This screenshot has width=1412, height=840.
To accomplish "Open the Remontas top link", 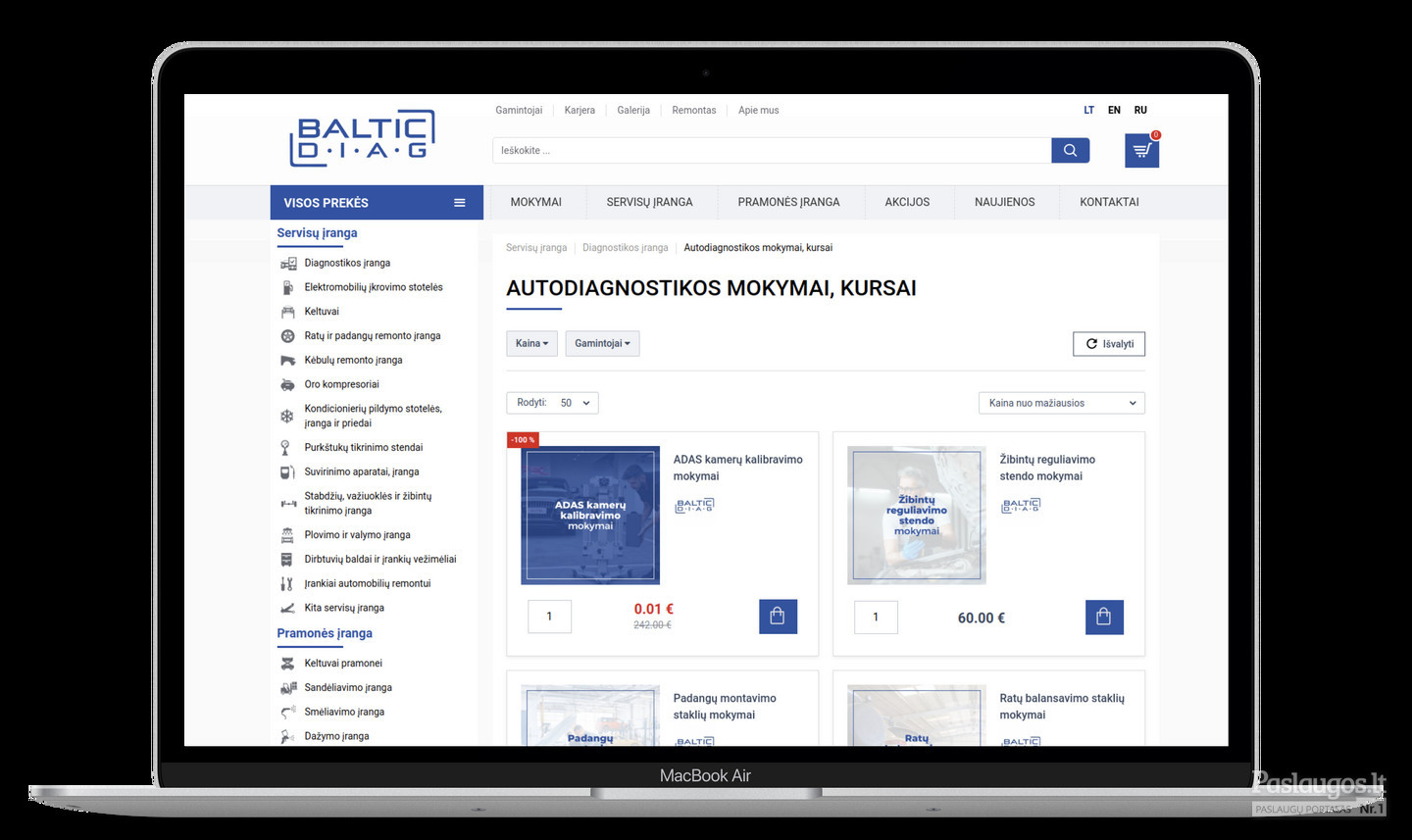I will (694, 111).
